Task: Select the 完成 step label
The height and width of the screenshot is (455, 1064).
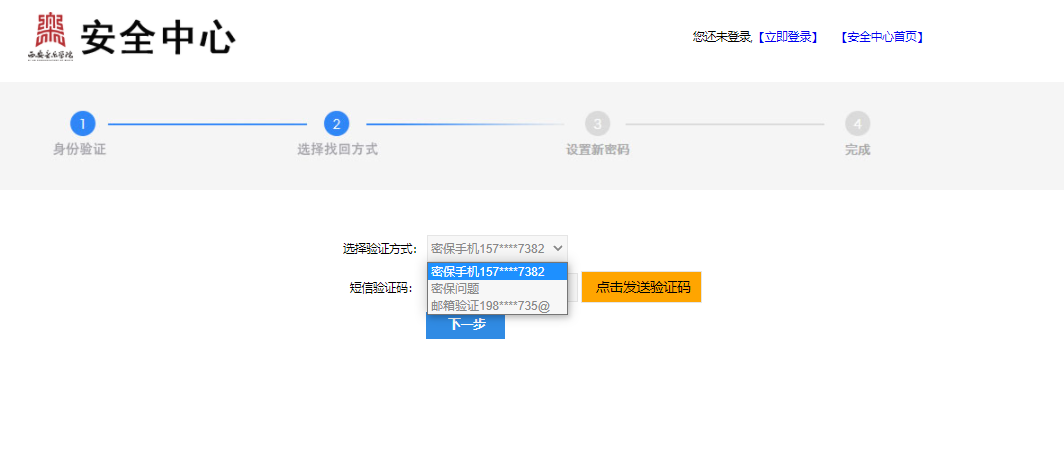Action: (x=857, y=150)
